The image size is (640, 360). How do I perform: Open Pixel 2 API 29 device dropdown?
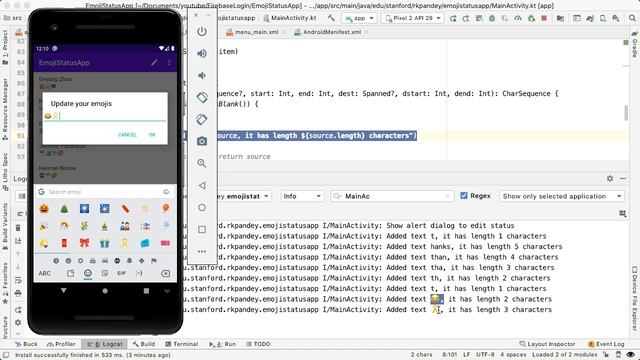coord(413,18)
